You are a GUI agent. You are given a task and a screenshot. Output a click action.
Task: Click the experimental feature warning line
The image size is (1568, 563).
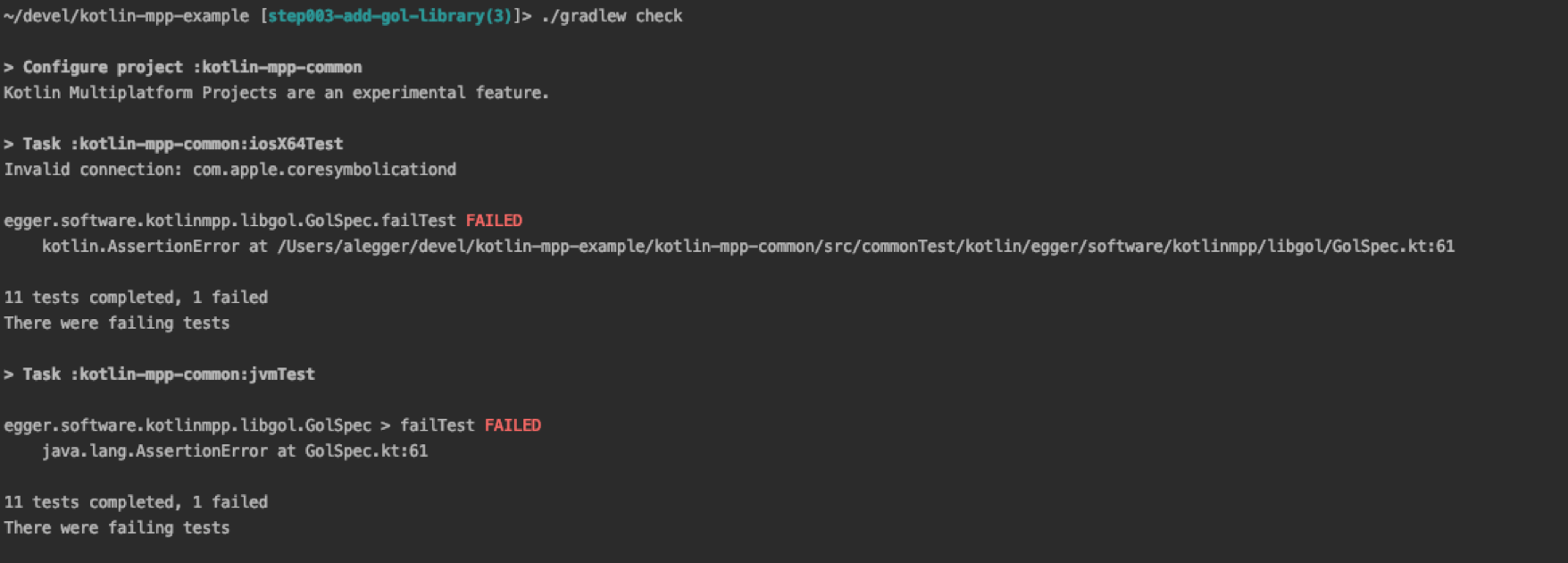pos(276,93)
